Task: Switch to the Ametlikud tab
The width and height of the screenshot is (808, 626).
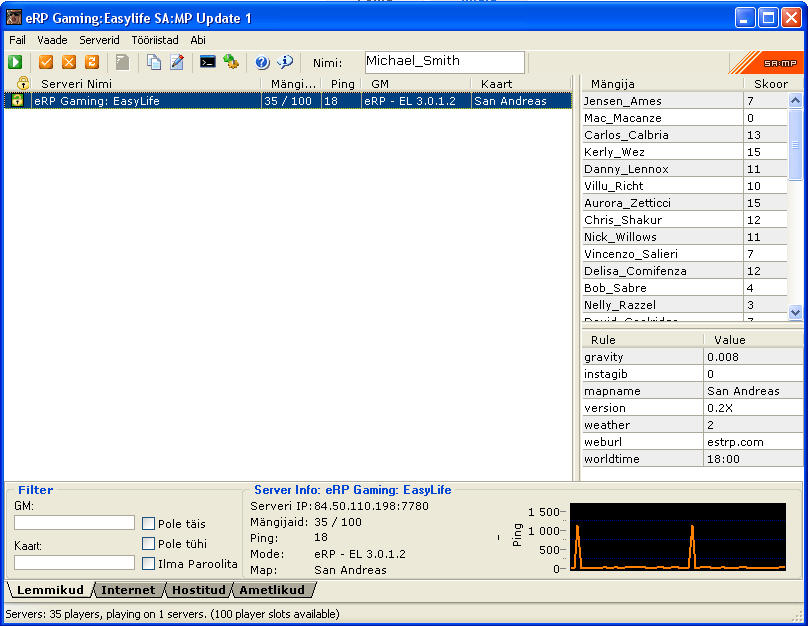Action: (272, 590)
